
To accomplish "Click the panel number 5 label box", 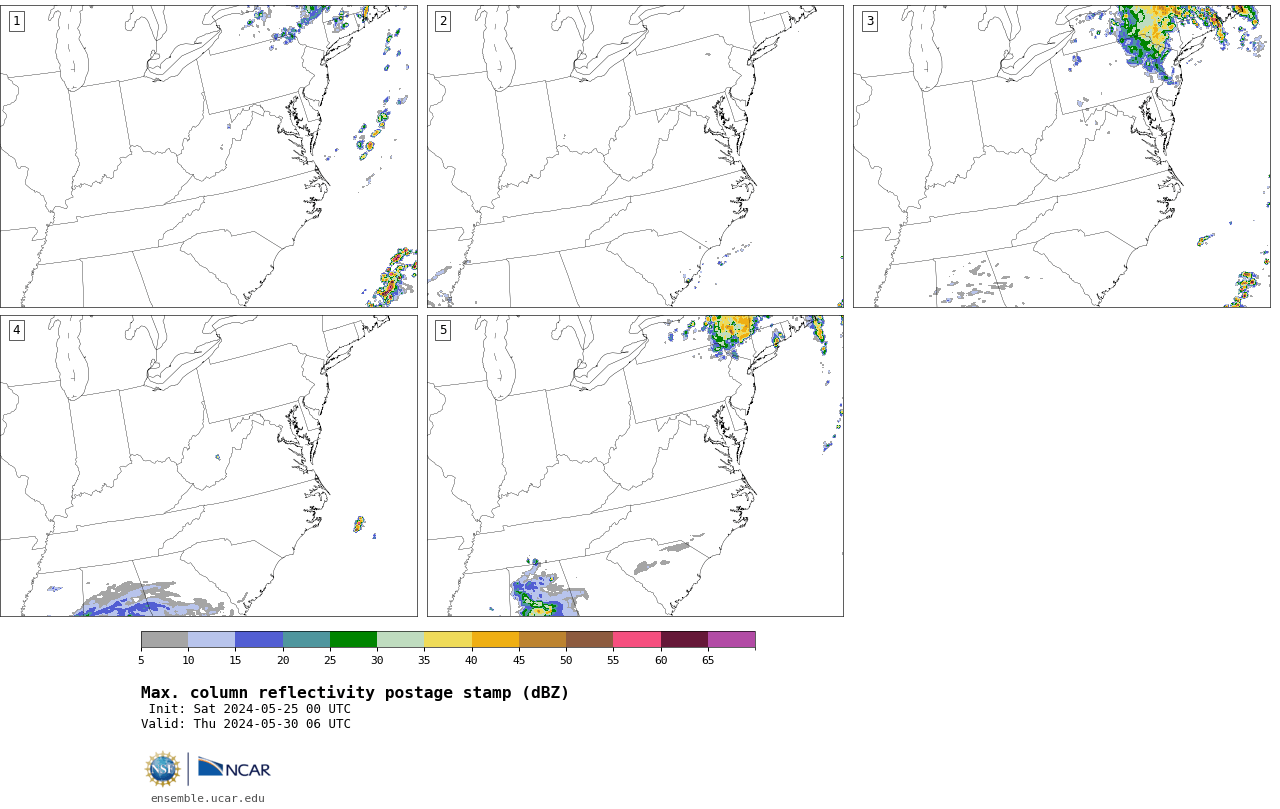I will coord(443,330).
